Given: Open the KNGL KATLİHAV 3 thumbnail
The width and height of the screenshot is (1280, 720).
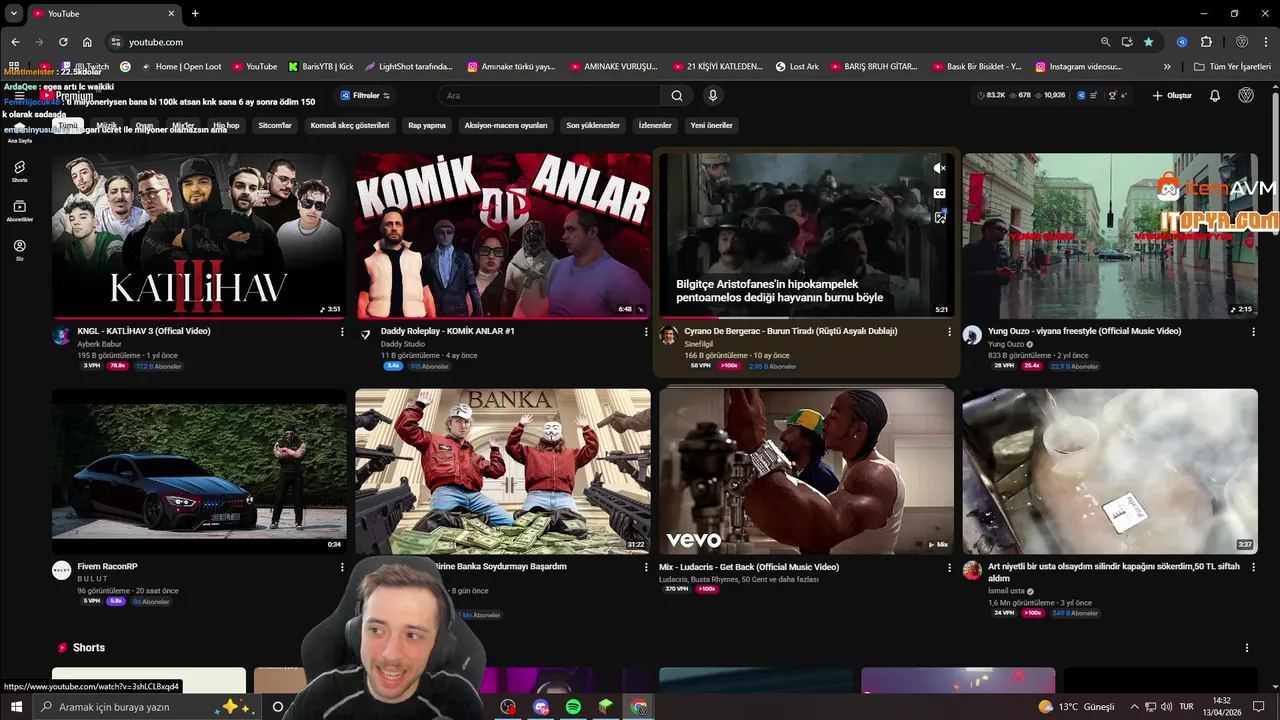Looking at the screenshot, I should pos(199,236).
